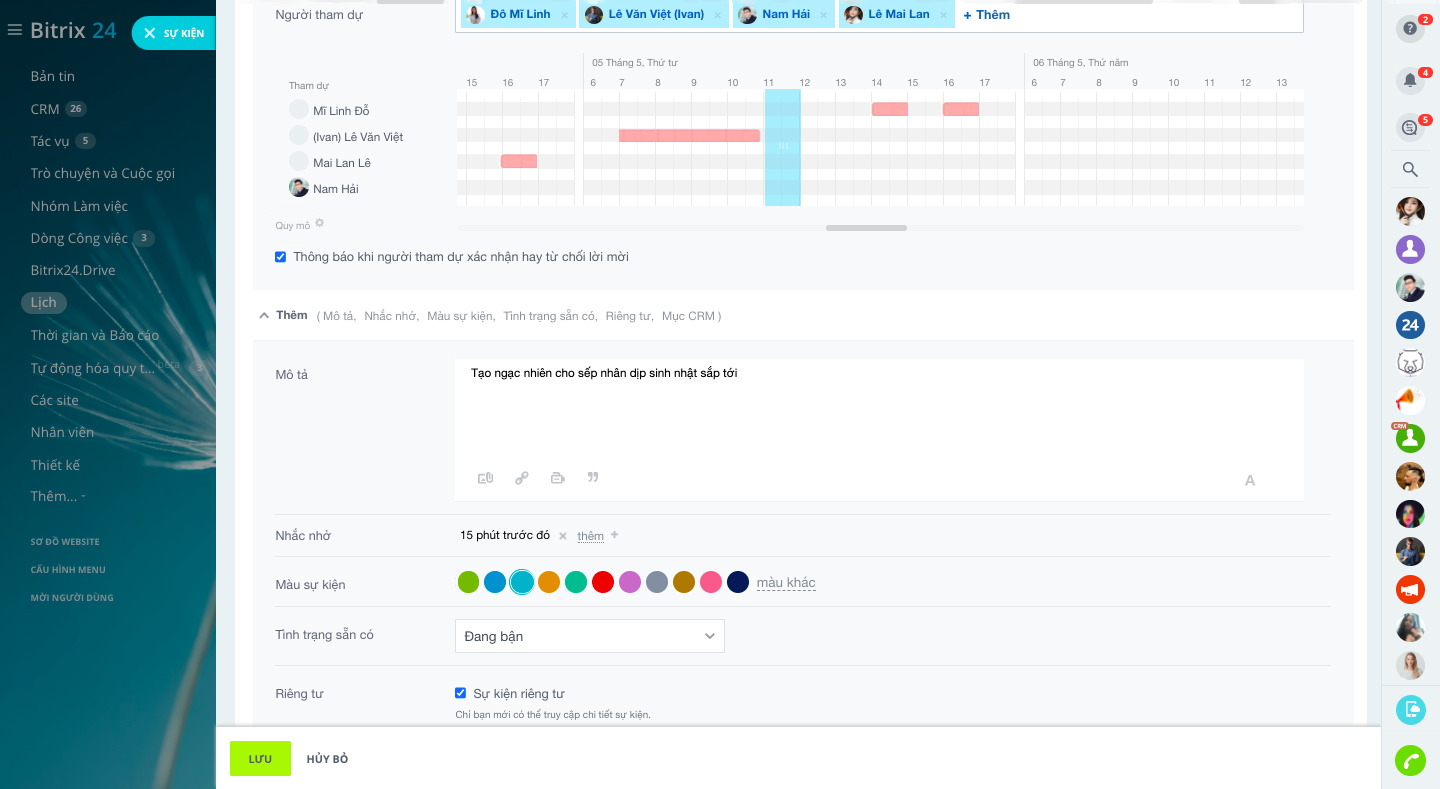Open CẤU HÌNH MENU link

pyautogui.click(x=68, y=570)
